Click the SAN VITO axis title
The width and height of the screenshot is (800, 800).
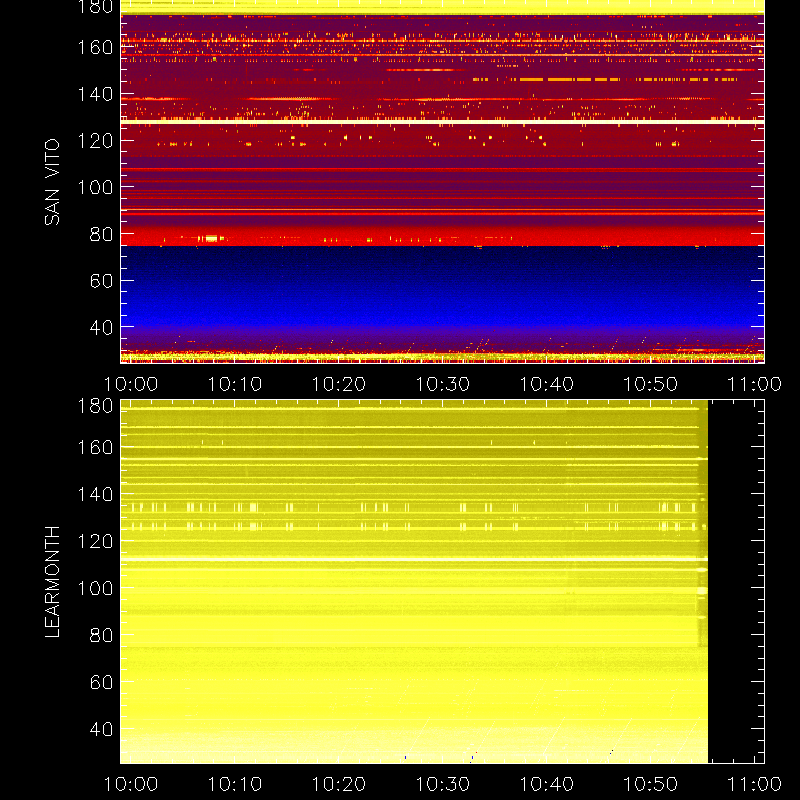(52, 182)
